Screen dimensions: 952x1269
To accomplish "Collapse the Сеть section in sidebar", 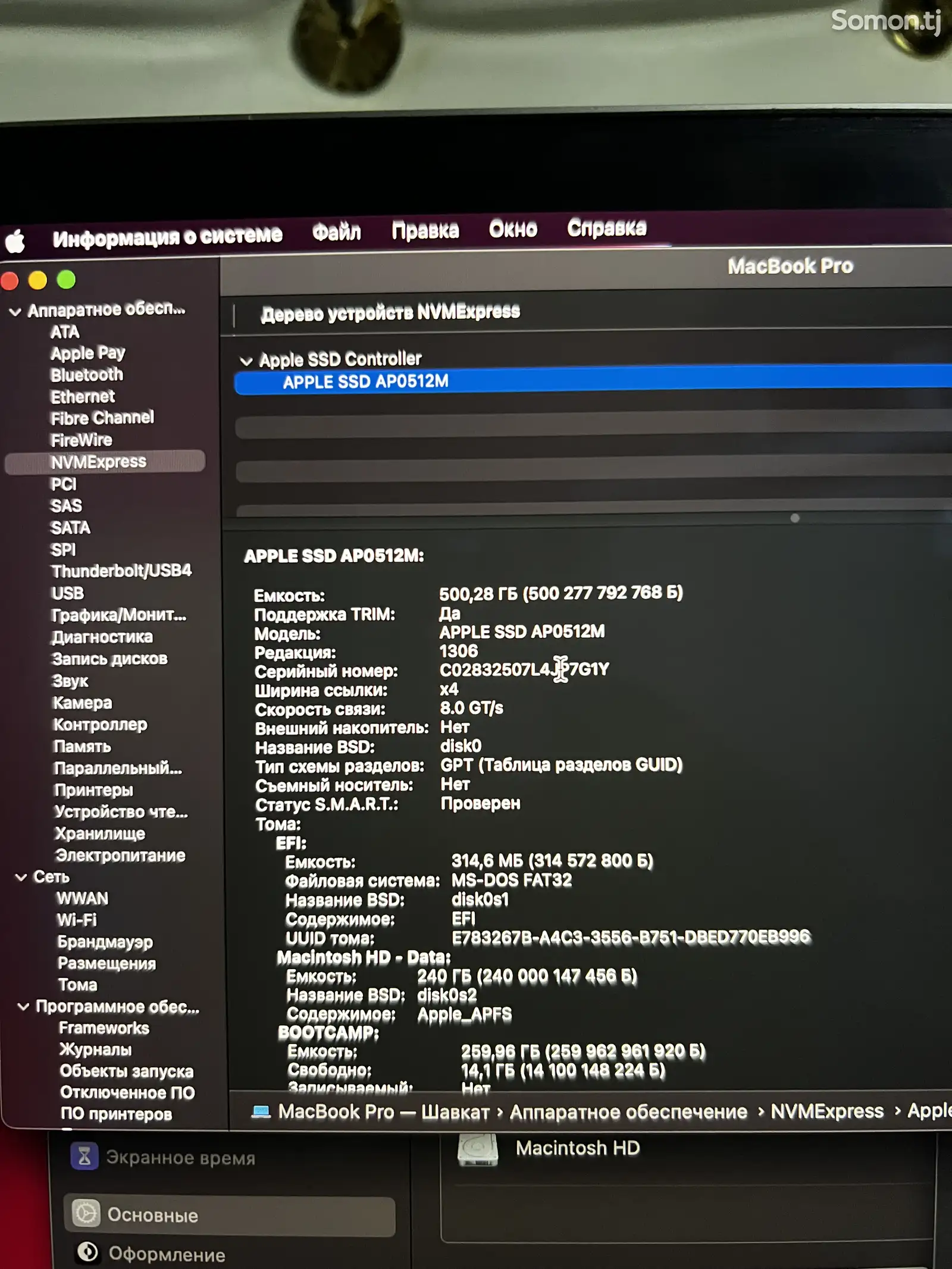I will click(x=21, y=878).
